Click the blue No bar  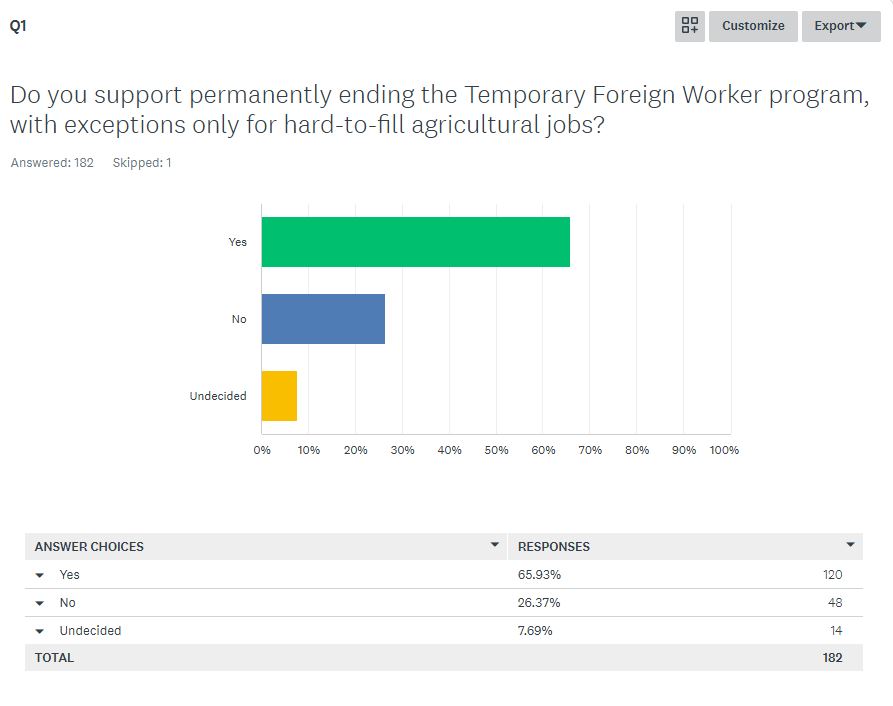tap(323, 319)
